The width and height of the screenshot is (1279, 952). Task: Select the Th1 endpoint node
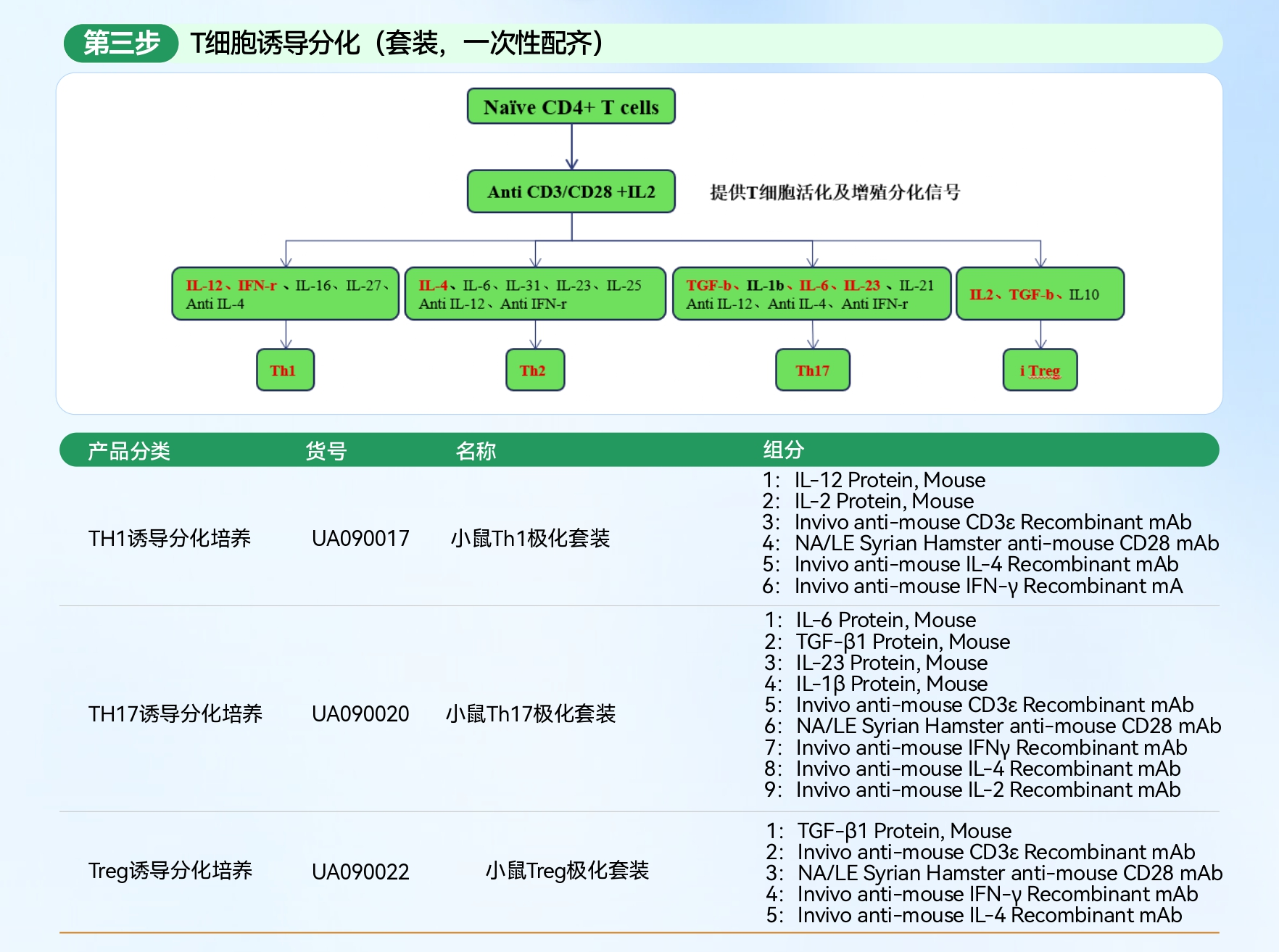[285, 370]
